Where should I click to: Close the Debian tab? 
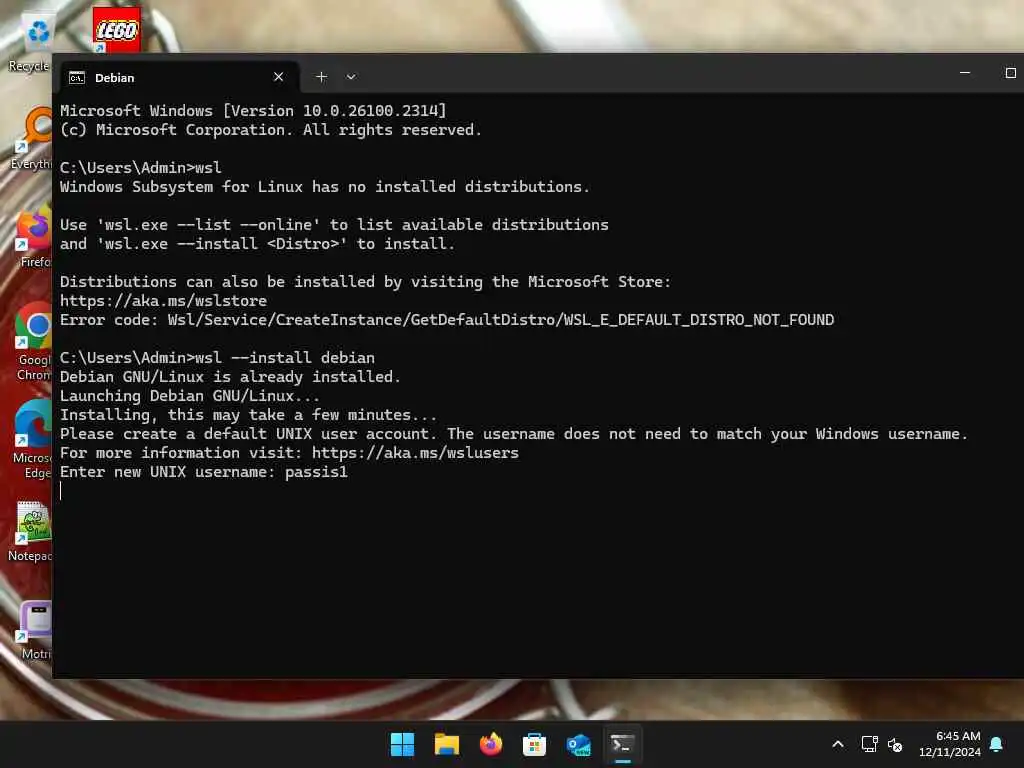coord(278,77)
